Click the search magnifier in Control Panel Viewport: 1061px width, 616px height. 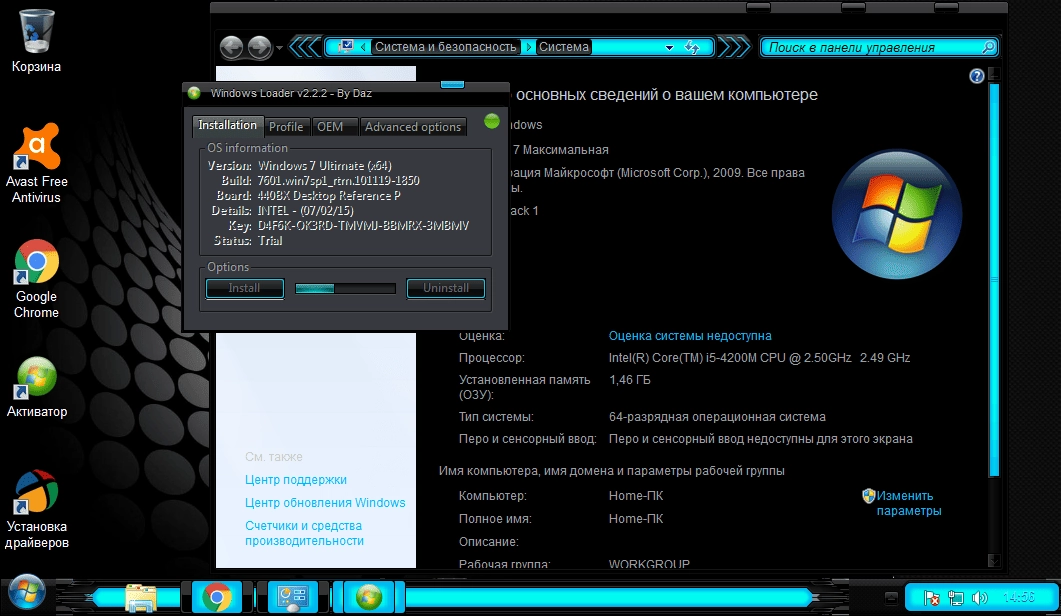(x=988, y=47)
